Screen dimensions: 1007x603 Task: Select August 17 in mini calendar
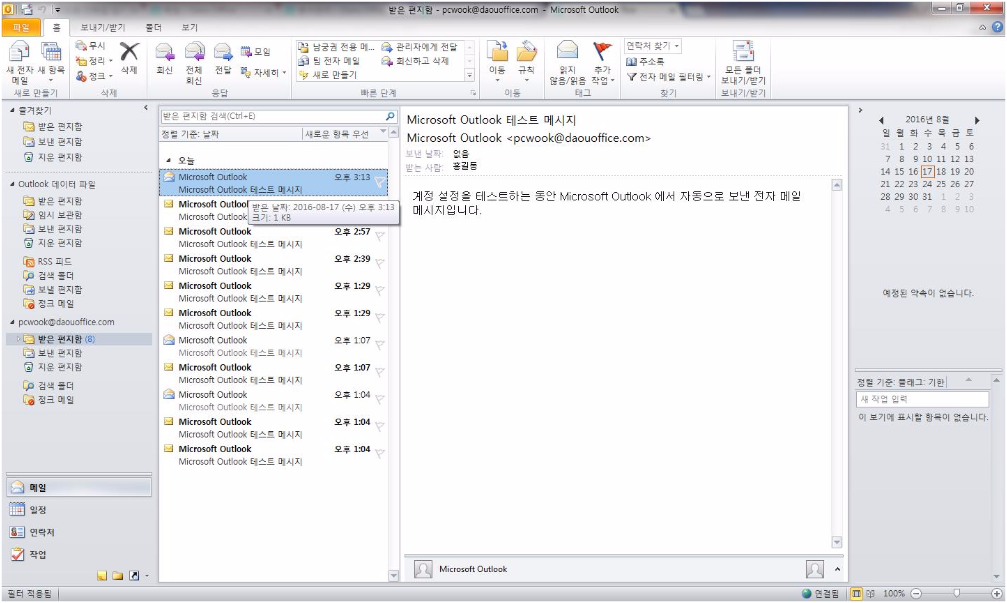(927, 171)
